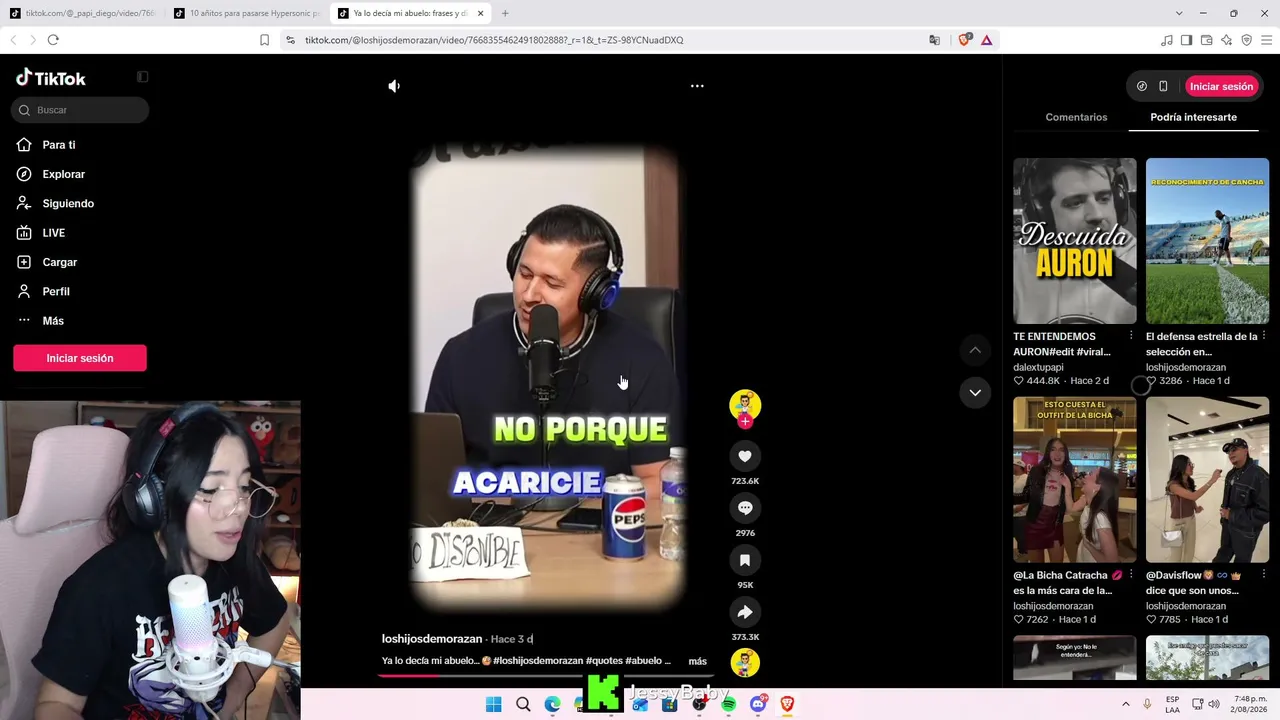Open the TikTok coins icon near login
Viewport: 1280px width, 720px height.
[1142, 86]
